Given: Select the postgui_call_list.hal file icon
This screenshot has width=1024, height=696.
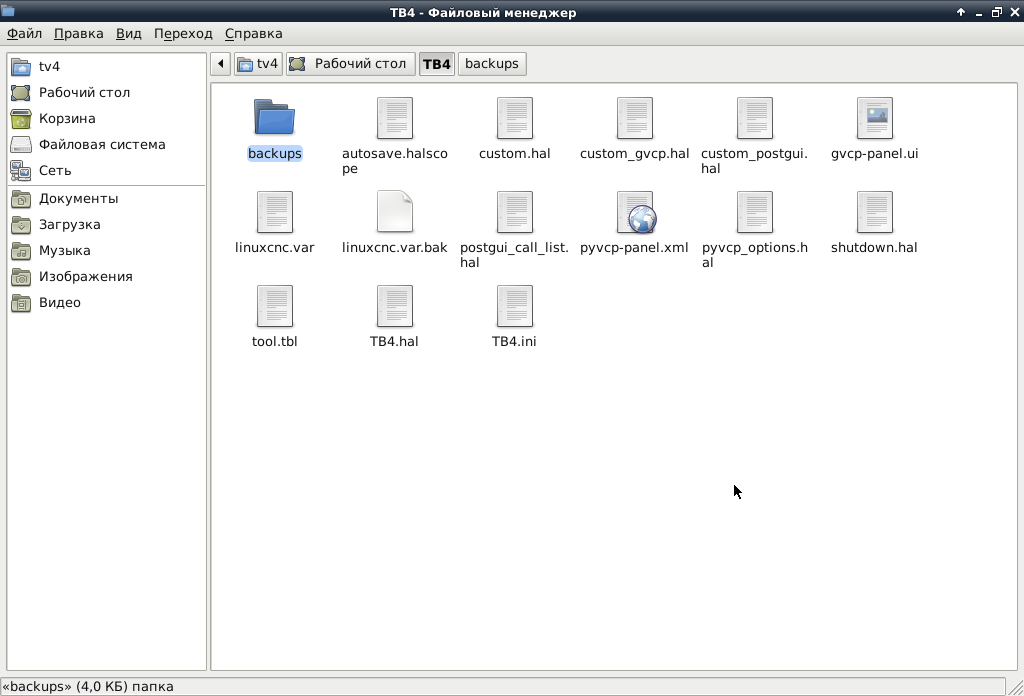Looking at the screenshot, I should click(515, 212).
